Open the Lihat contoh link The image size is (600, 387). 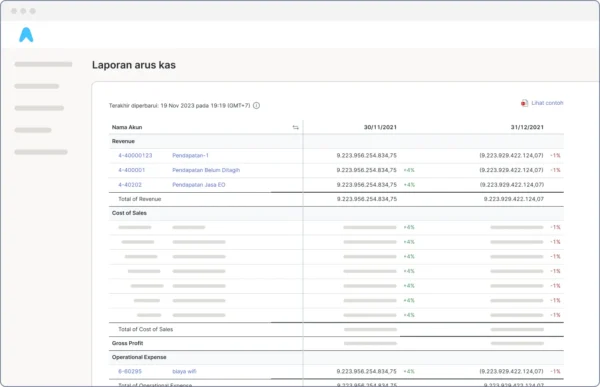click(x=547, y=103)
